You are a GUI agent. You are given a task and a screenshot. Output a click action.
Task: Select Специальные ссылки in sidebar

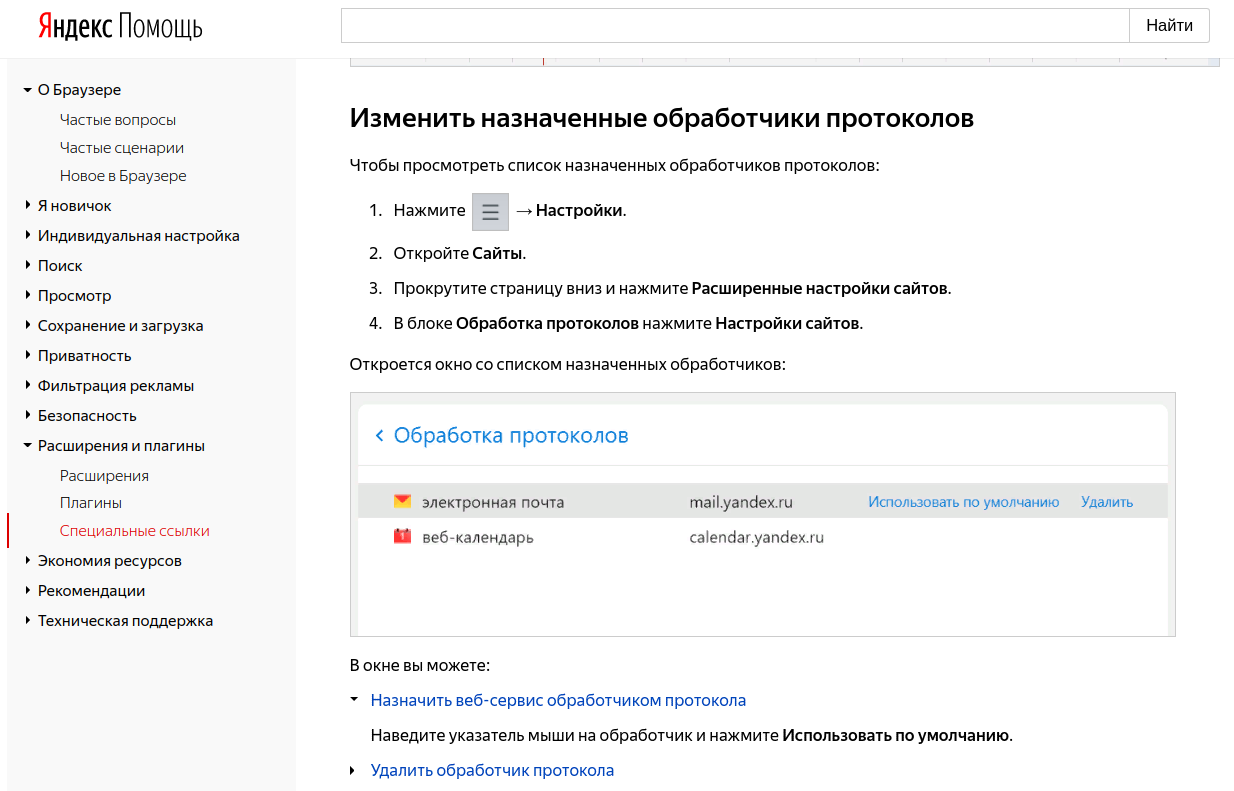coord(135,531)
